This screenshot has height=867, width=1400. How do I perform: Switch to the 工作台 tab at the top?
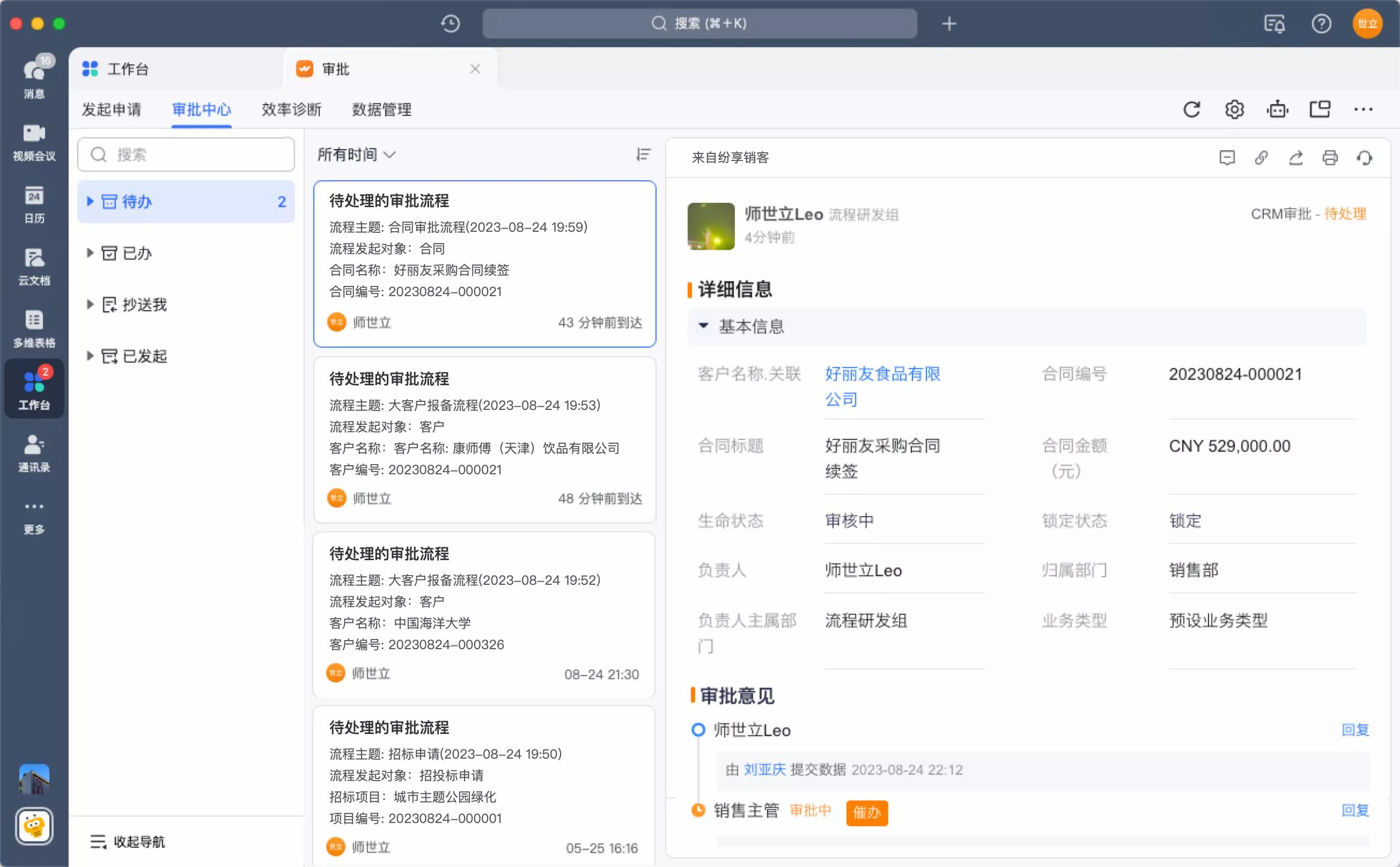coord(127,68)
